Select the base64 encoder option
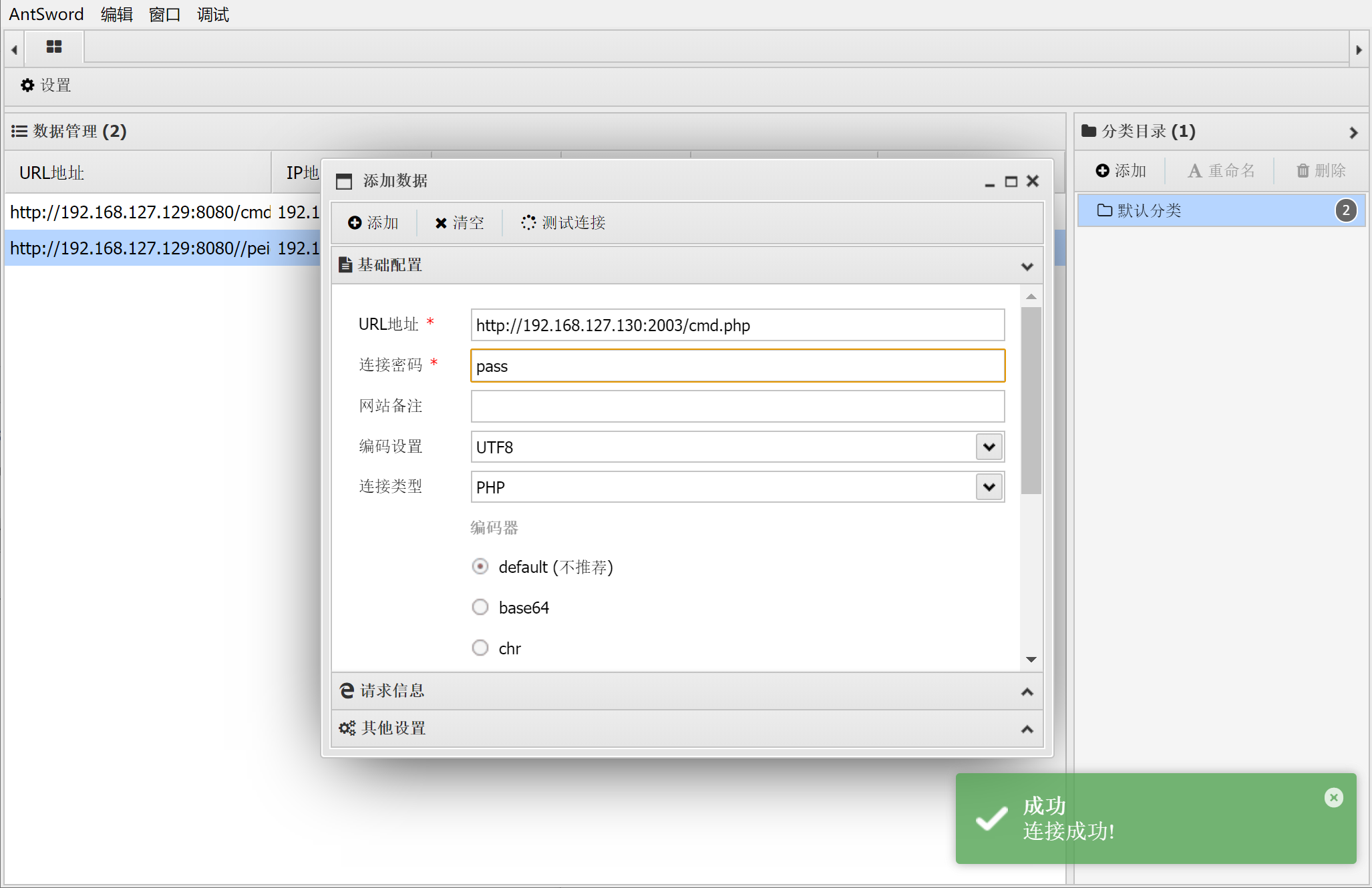This screenshot has height=888, width=1372. [480, 608]
